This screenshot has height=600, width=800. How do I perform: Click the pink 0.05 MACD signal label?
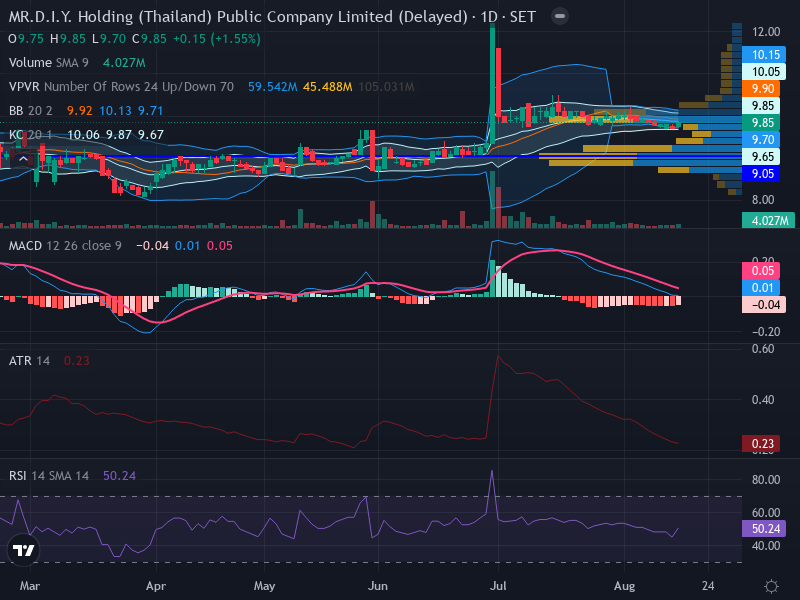coord(761,271)
